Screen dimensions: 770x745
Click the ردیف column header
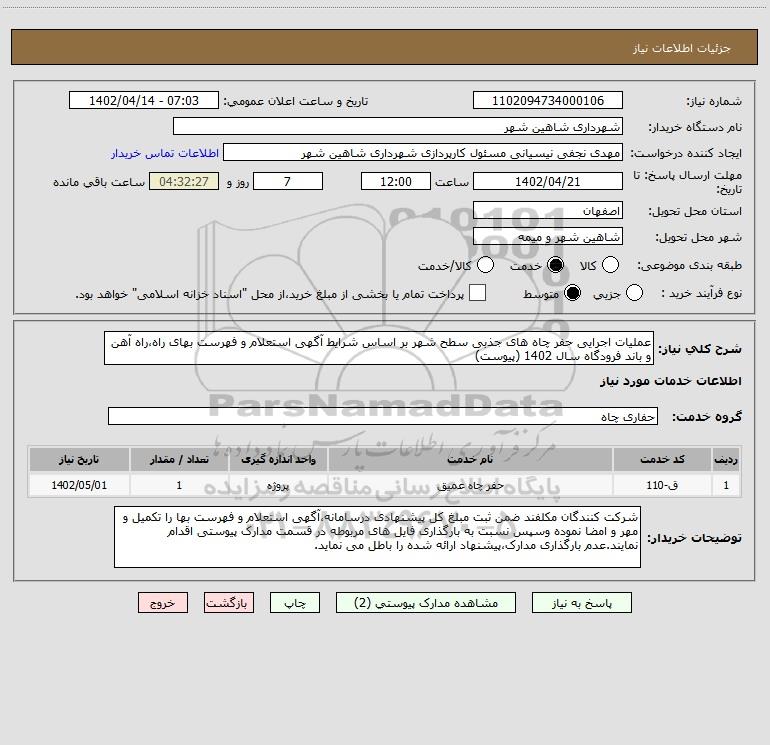point(726,460)
